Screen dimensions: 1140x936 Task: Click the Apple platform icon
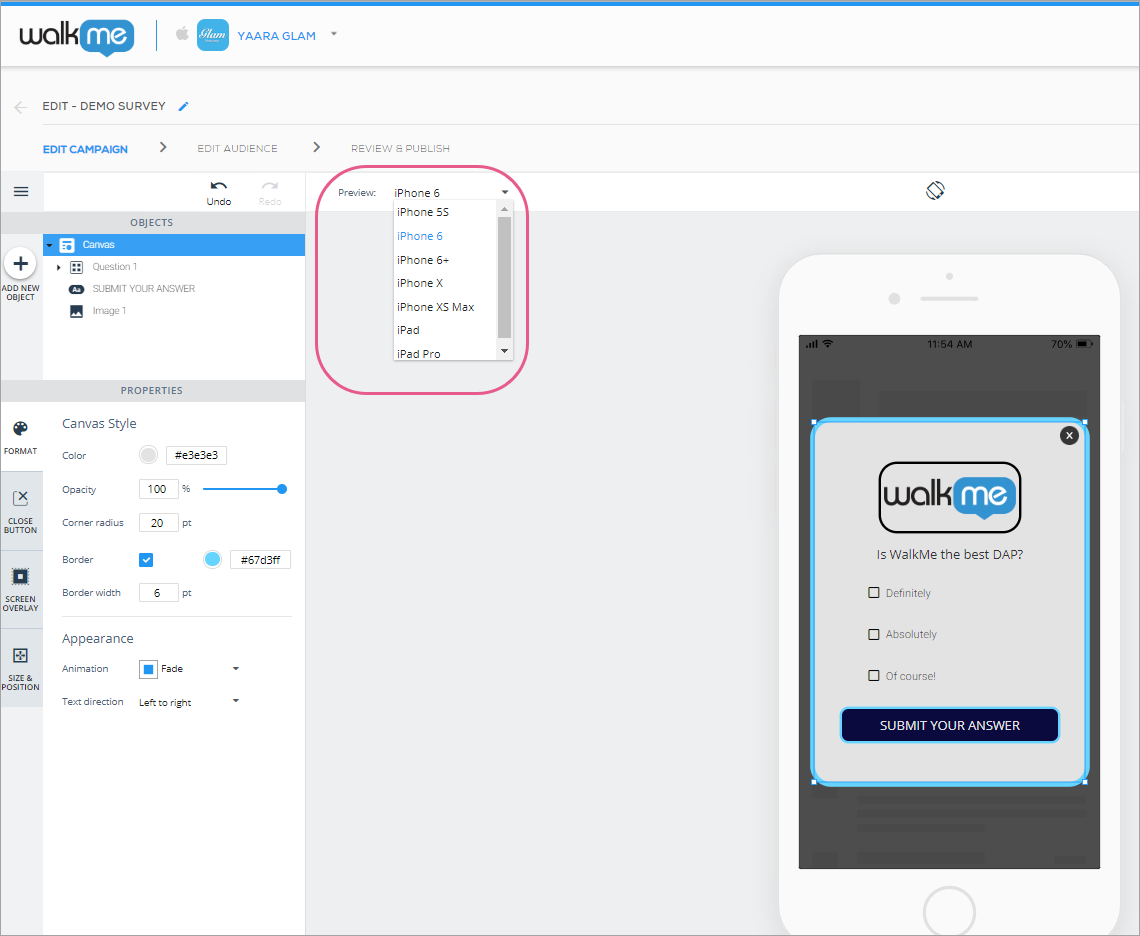(182, 33)
